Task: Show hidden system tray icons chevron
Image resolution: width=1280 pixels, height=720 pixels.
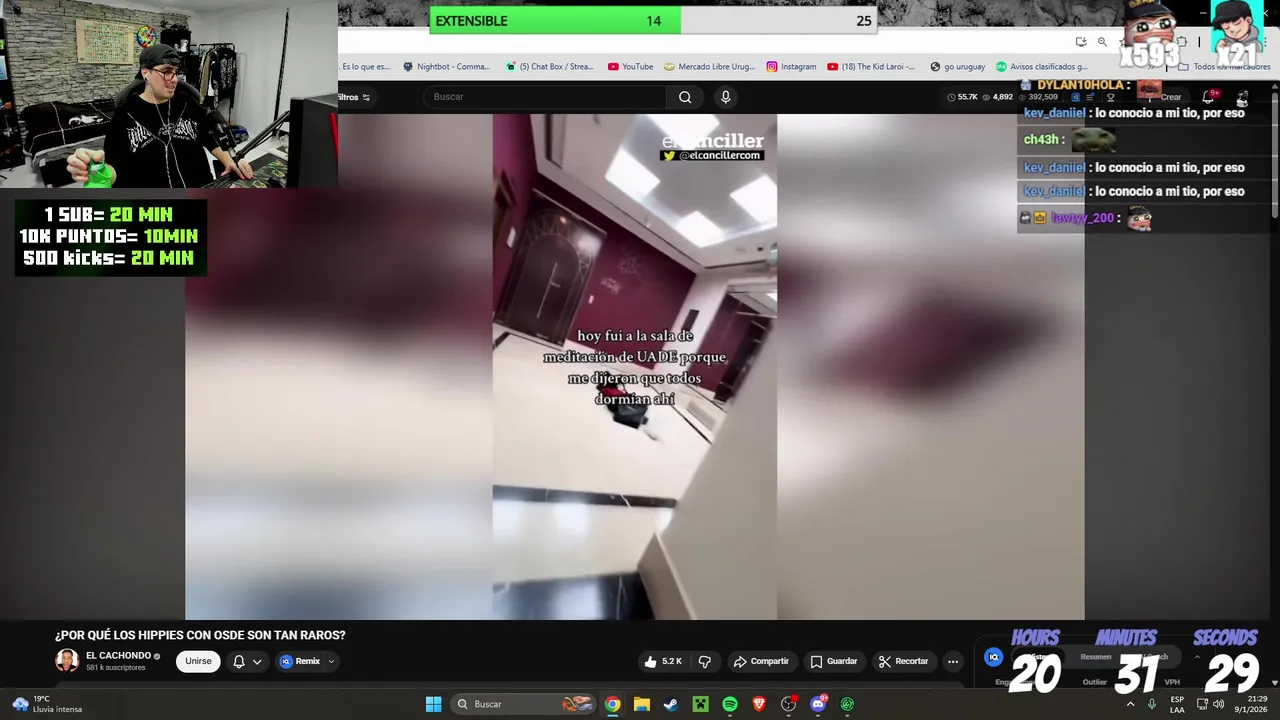Action: coord(1131,704)
